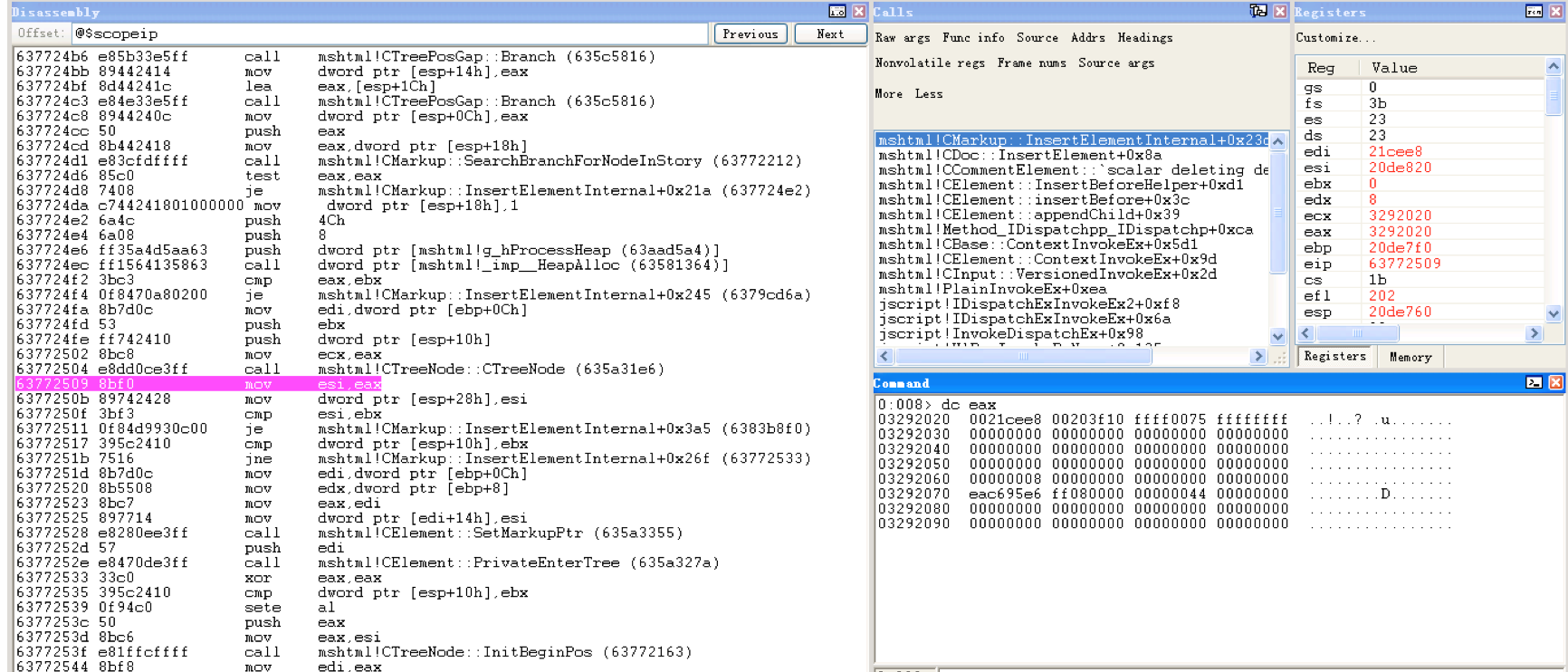Click call stack list scroll-up arrow
Viewport: 1568px width, 672px height.
click(x=1277, y=141)
